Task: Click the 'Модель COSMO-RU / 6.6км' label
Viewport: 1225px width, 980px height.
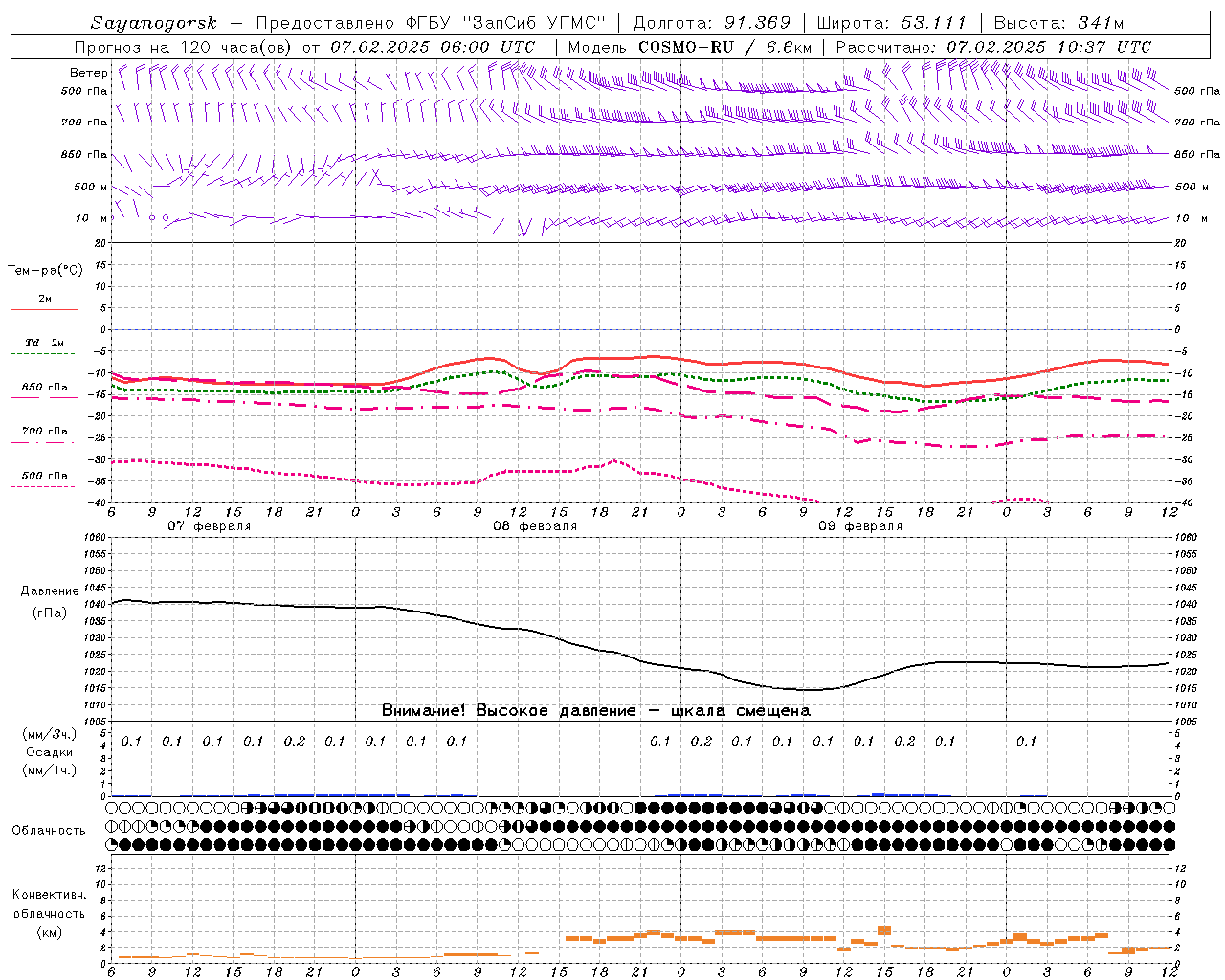Action: coord(690,47)
